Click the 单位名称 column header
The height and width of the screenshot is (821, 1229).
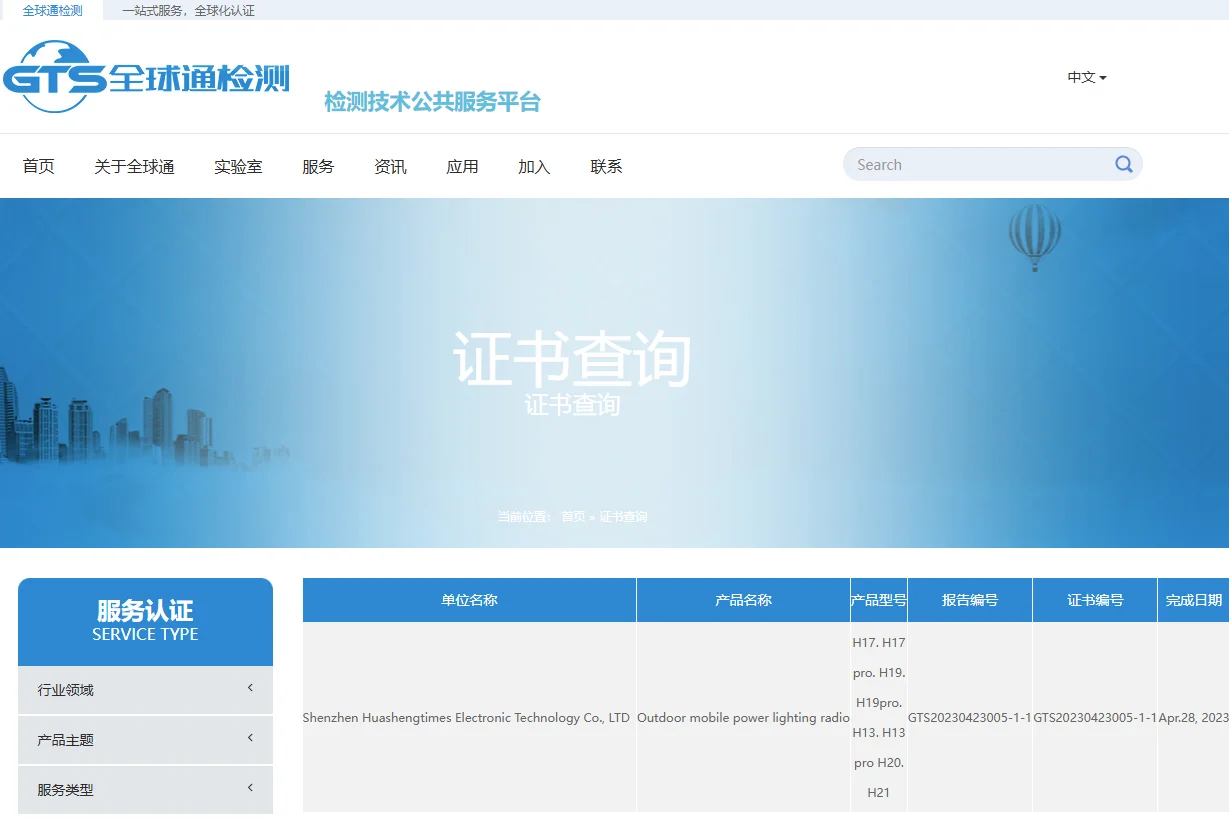[469, 600]
